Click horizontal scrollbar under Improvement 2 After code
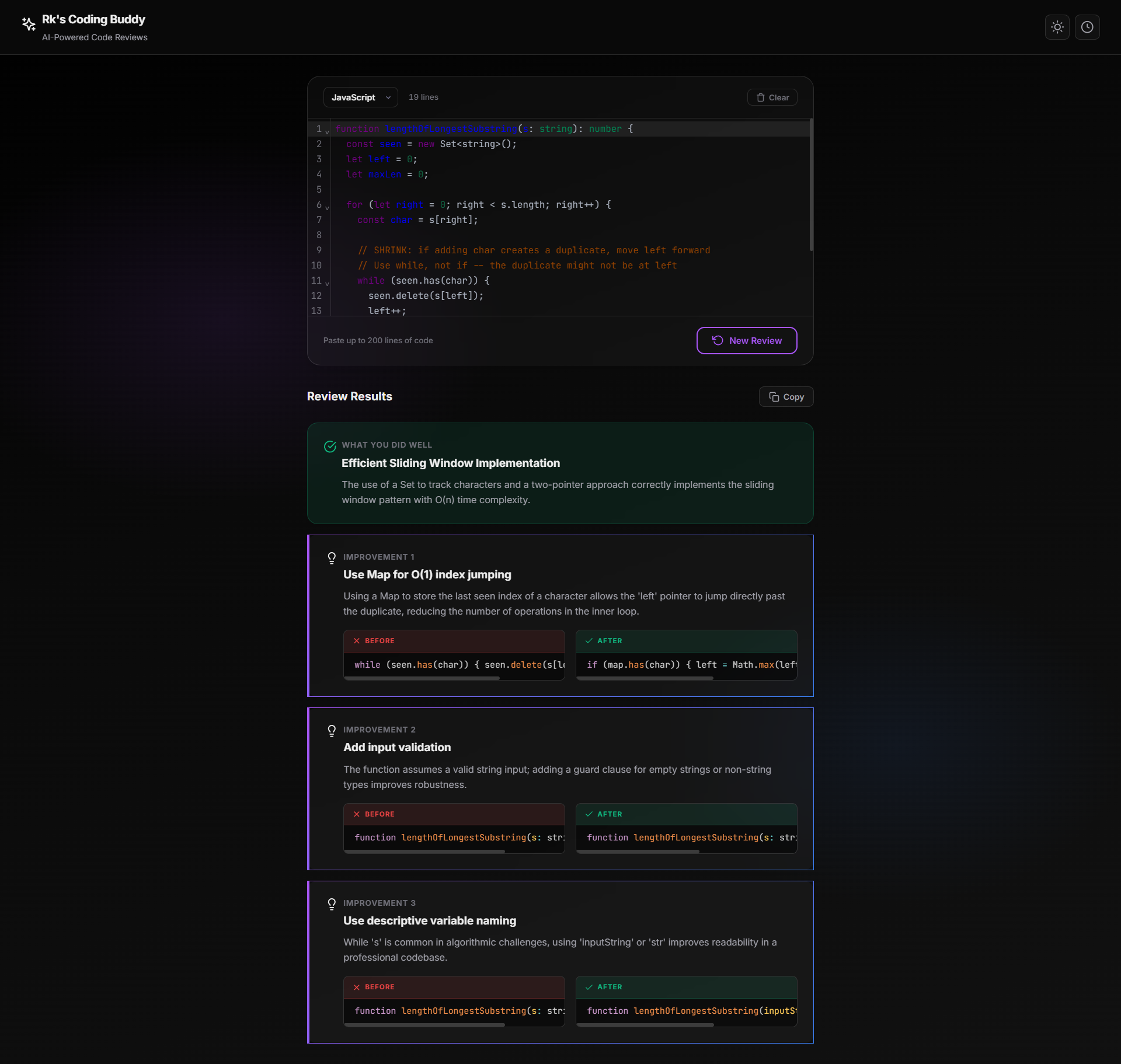This screenshot has width=1121, height=1064. point(638,852)
